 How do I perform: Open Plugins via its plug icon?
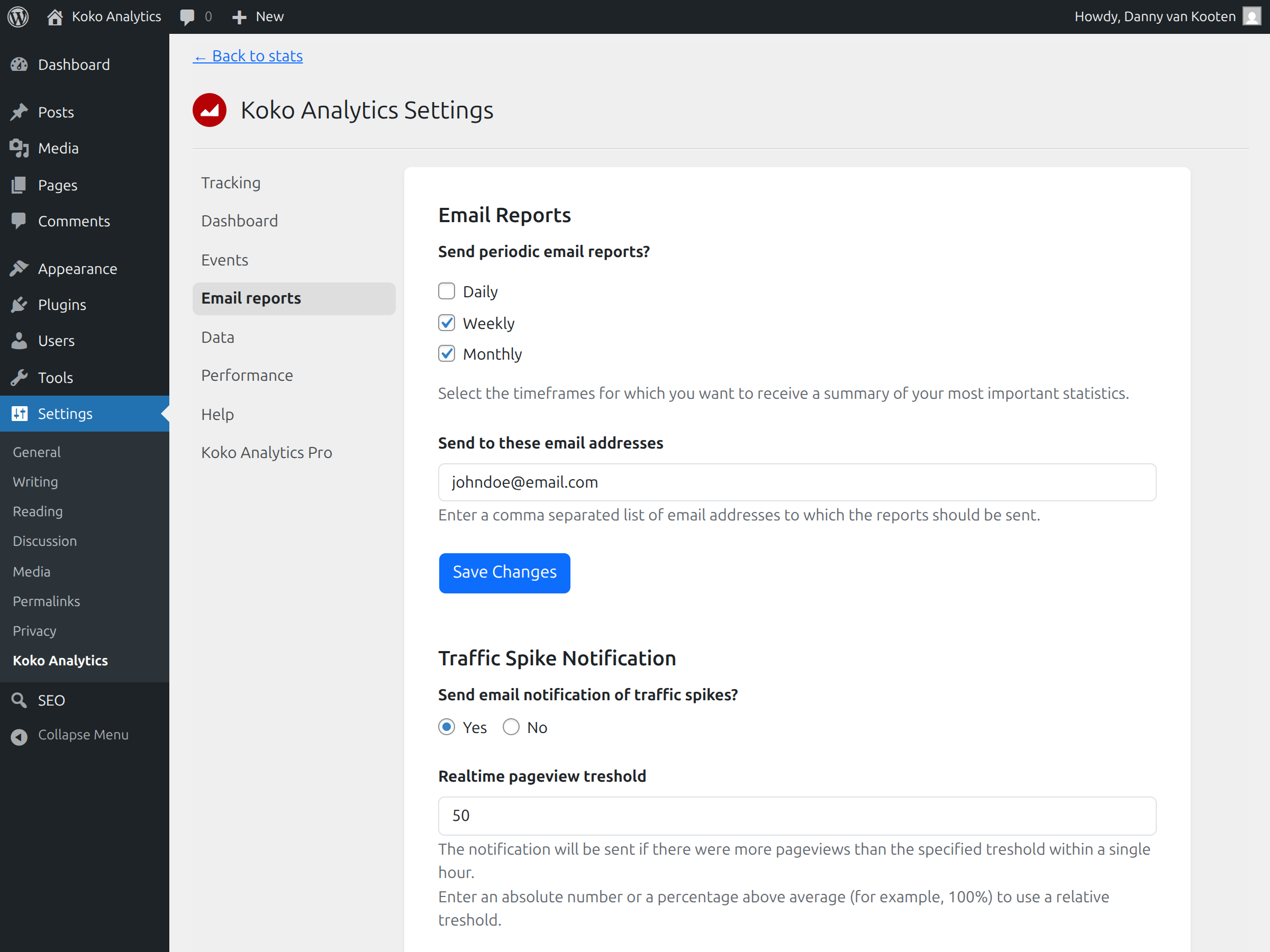[x=20, y=304]
